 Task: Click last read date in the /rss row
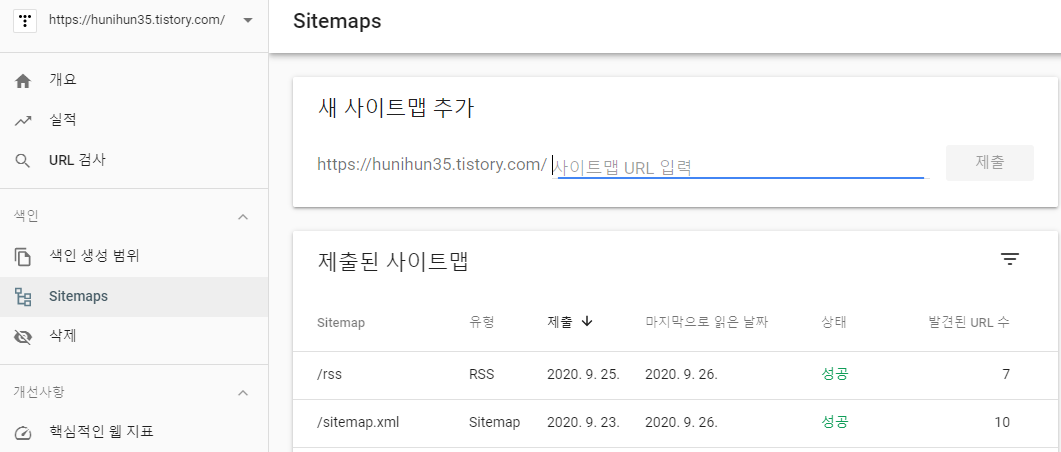click(681, 374)
